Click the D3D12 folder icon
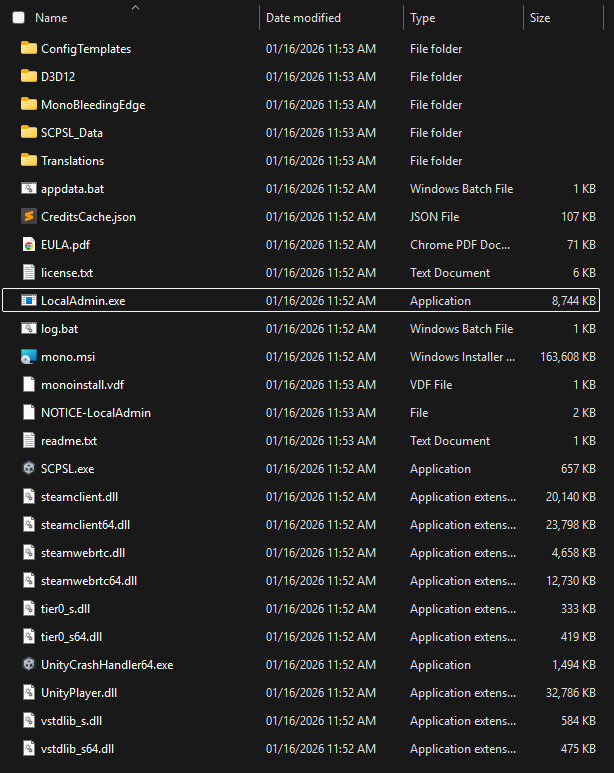 (29, 76)
